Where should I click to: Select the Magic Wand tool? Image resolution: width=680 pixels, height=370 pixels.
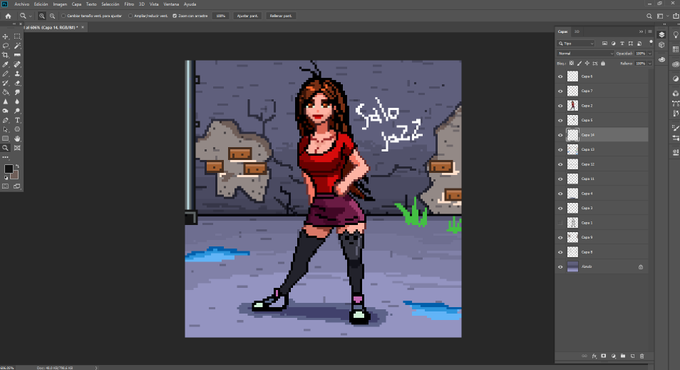pos(17,46)
